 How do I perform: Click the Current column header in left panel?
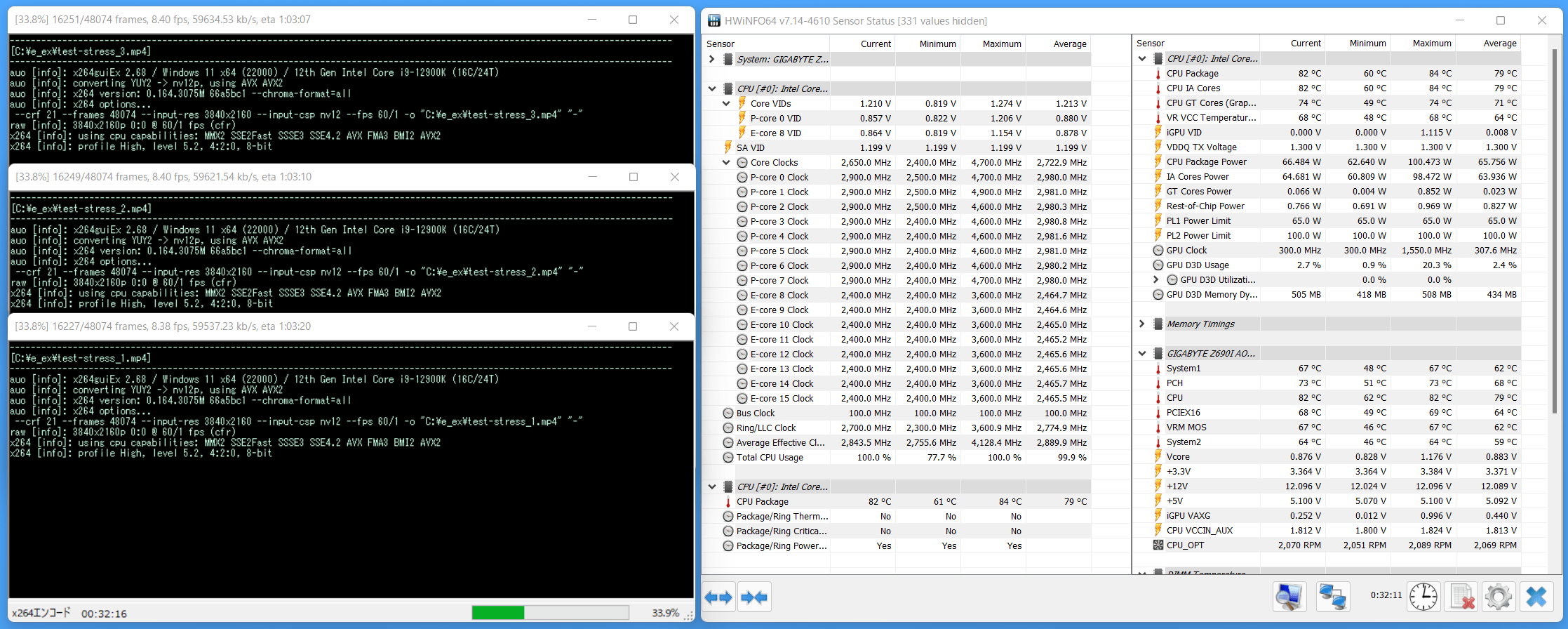[862, 44]
